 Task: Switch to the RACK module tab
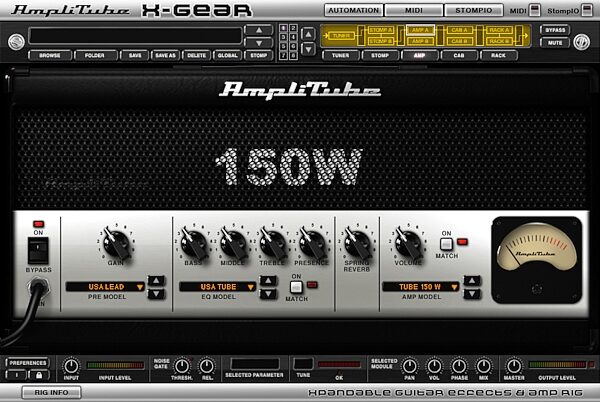499,55
